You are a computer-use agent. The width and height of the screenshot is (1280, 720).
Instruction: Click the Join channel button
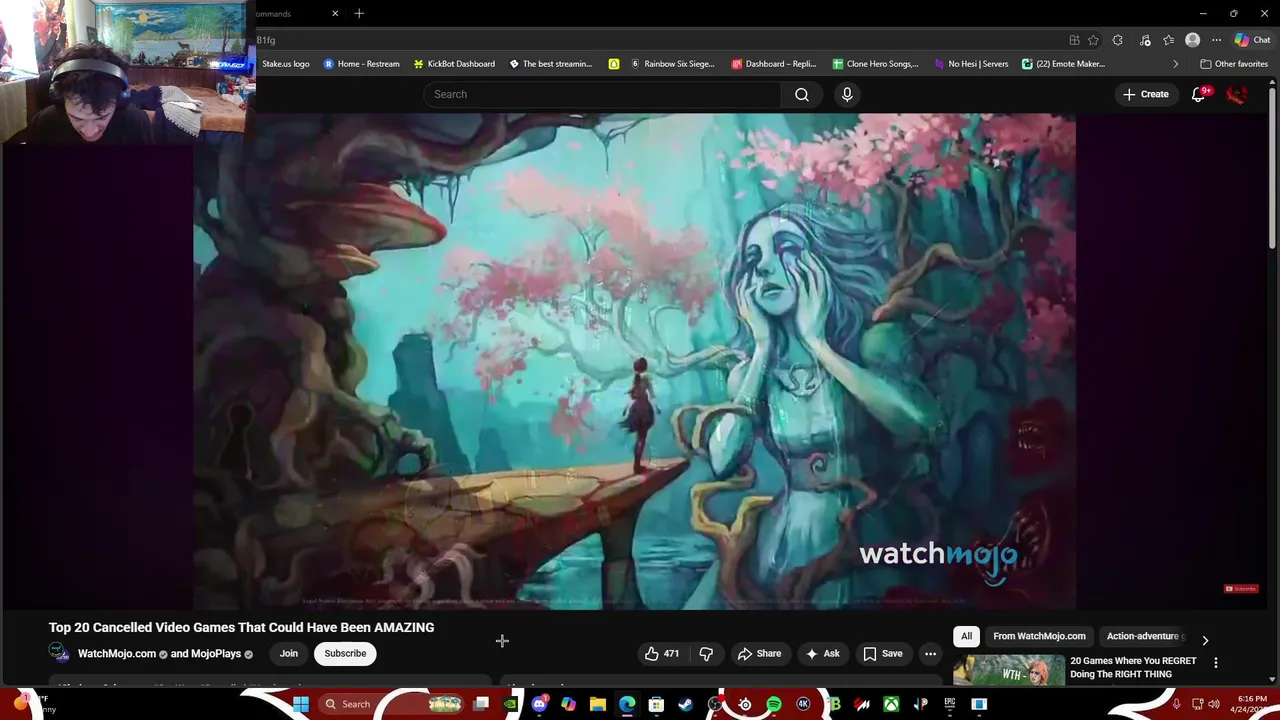pos(289,654)
